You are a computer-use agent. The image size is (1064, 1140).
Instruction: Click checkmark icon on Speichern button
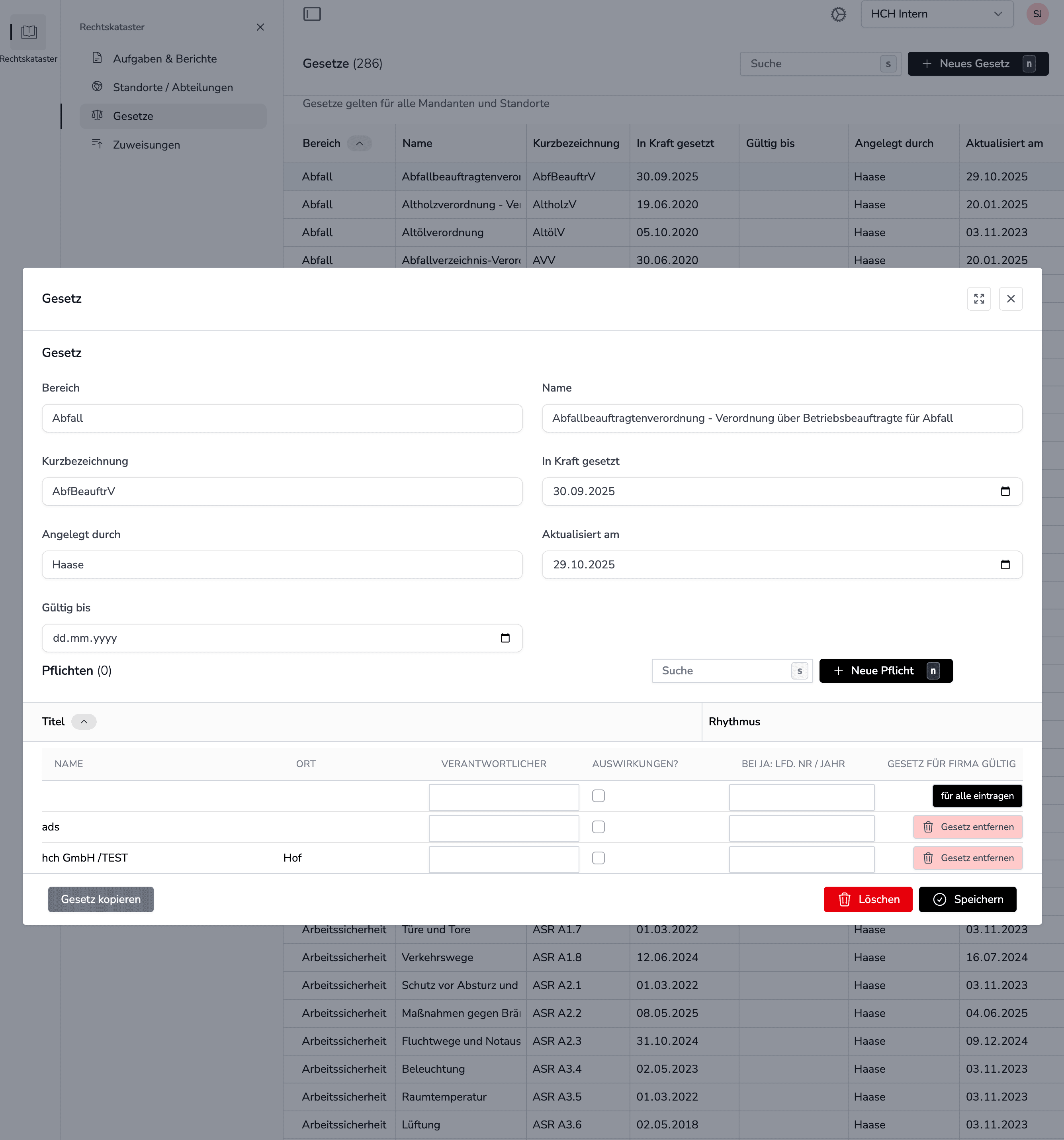(940, 899)
